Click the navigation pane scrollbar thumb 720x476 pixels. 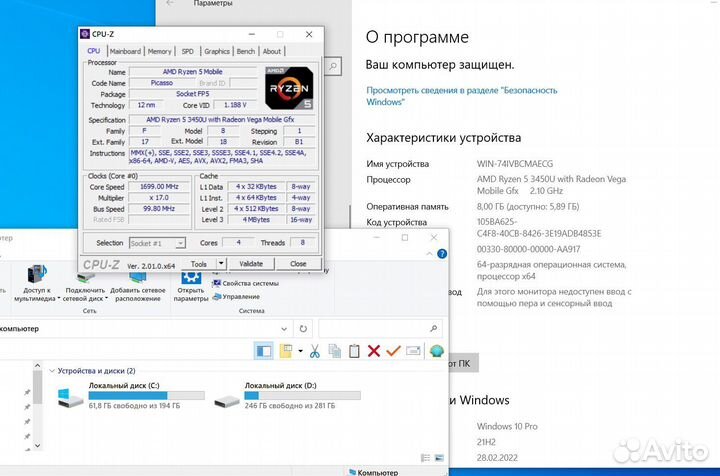pyautogui.click(x=38, y=387)
